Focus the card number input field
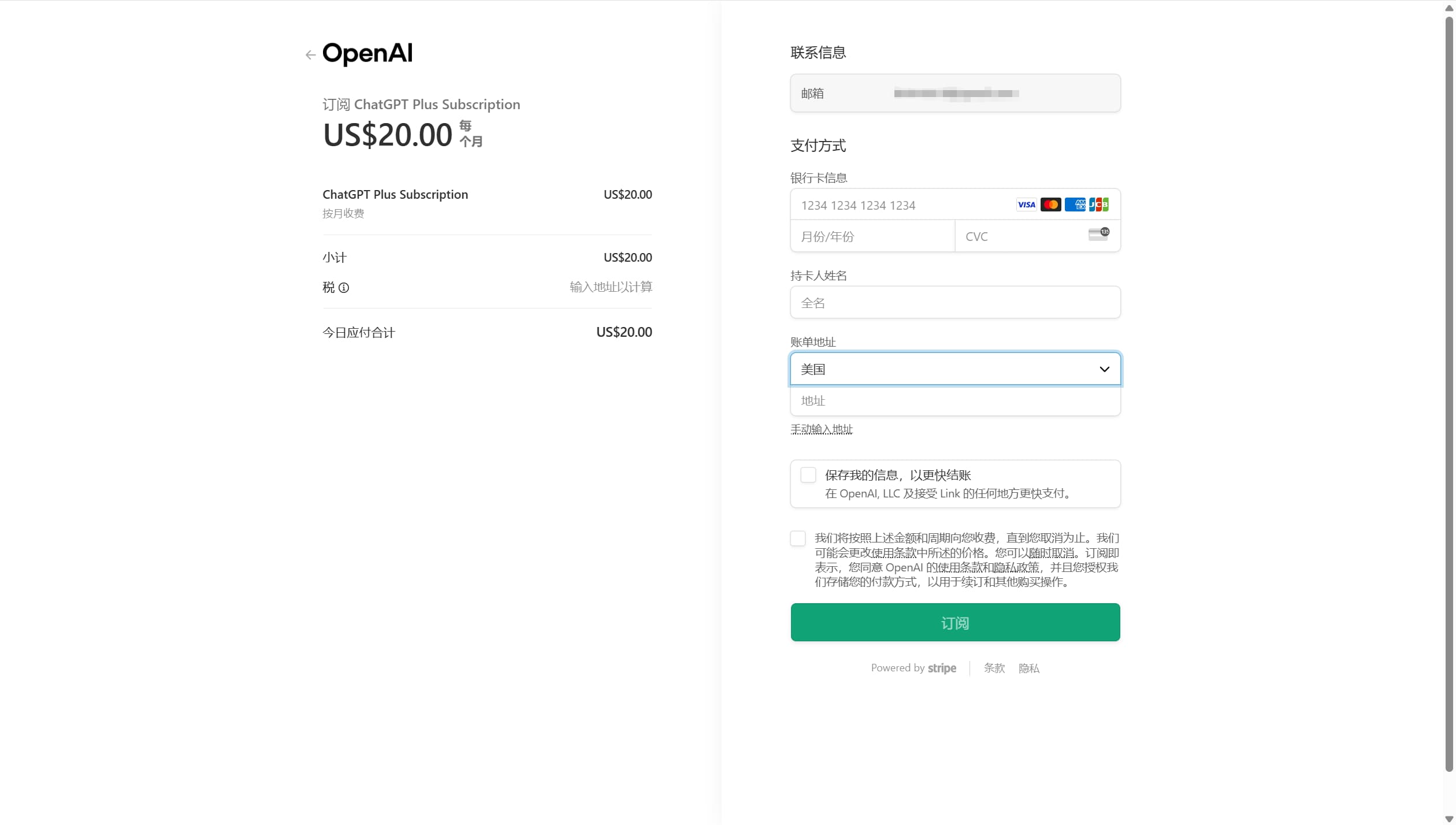 pos(901,205)
